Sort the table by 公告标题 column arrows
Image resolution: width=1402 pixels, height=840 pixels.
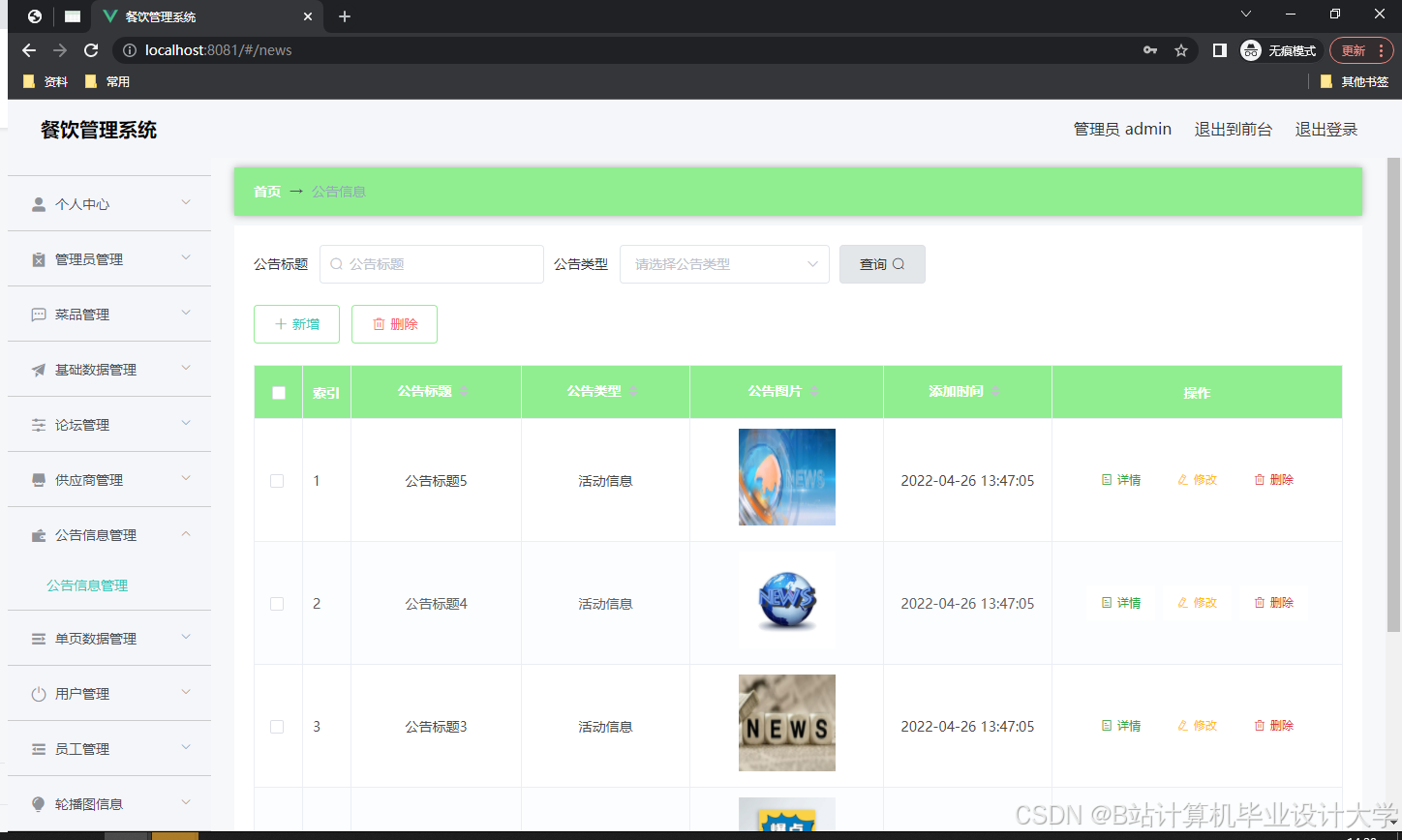(464, 391)
